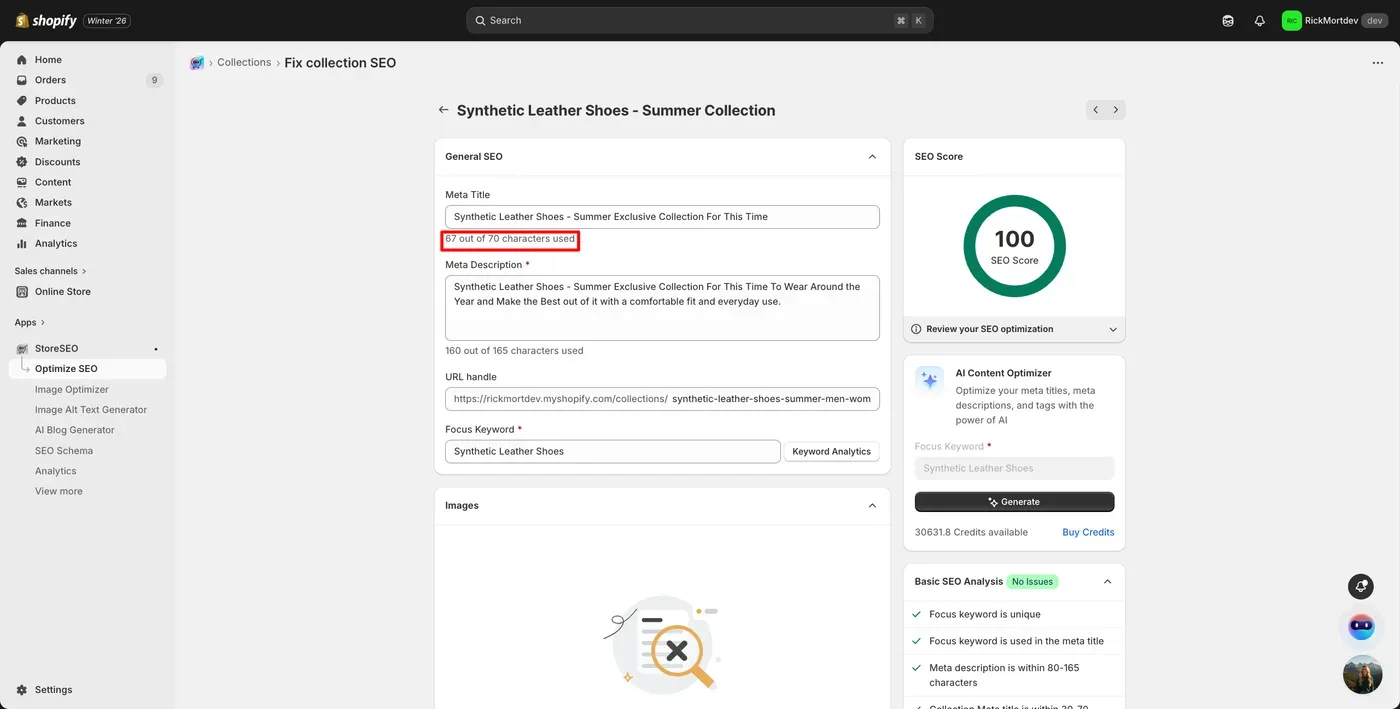This screenshot has height=709, width=1400.
Task: Expand the Sales channels section
Action: click(x=50, y=271)
